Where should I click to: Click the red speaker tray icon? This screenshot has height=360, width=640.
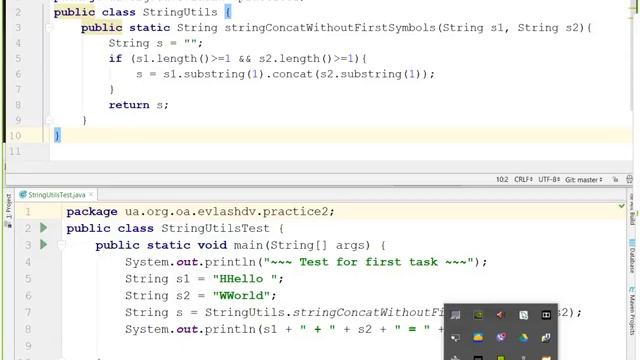click(x=500, y=315)
